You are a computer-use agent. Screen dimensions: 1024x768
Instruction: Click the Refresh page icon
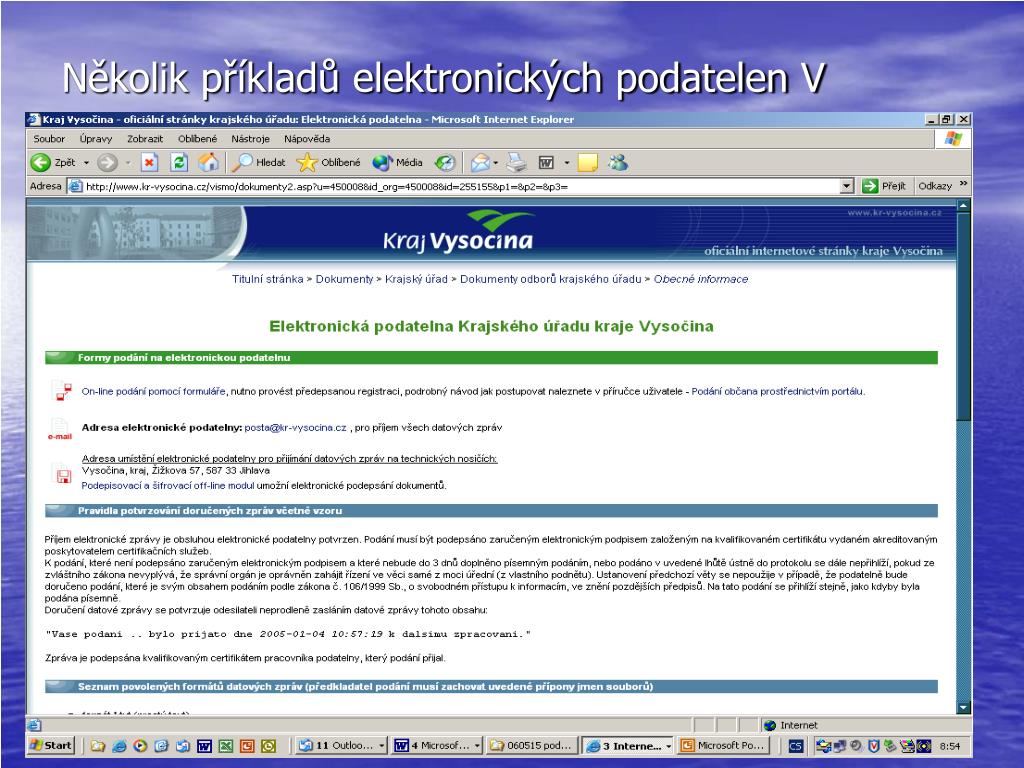(179, 163)
